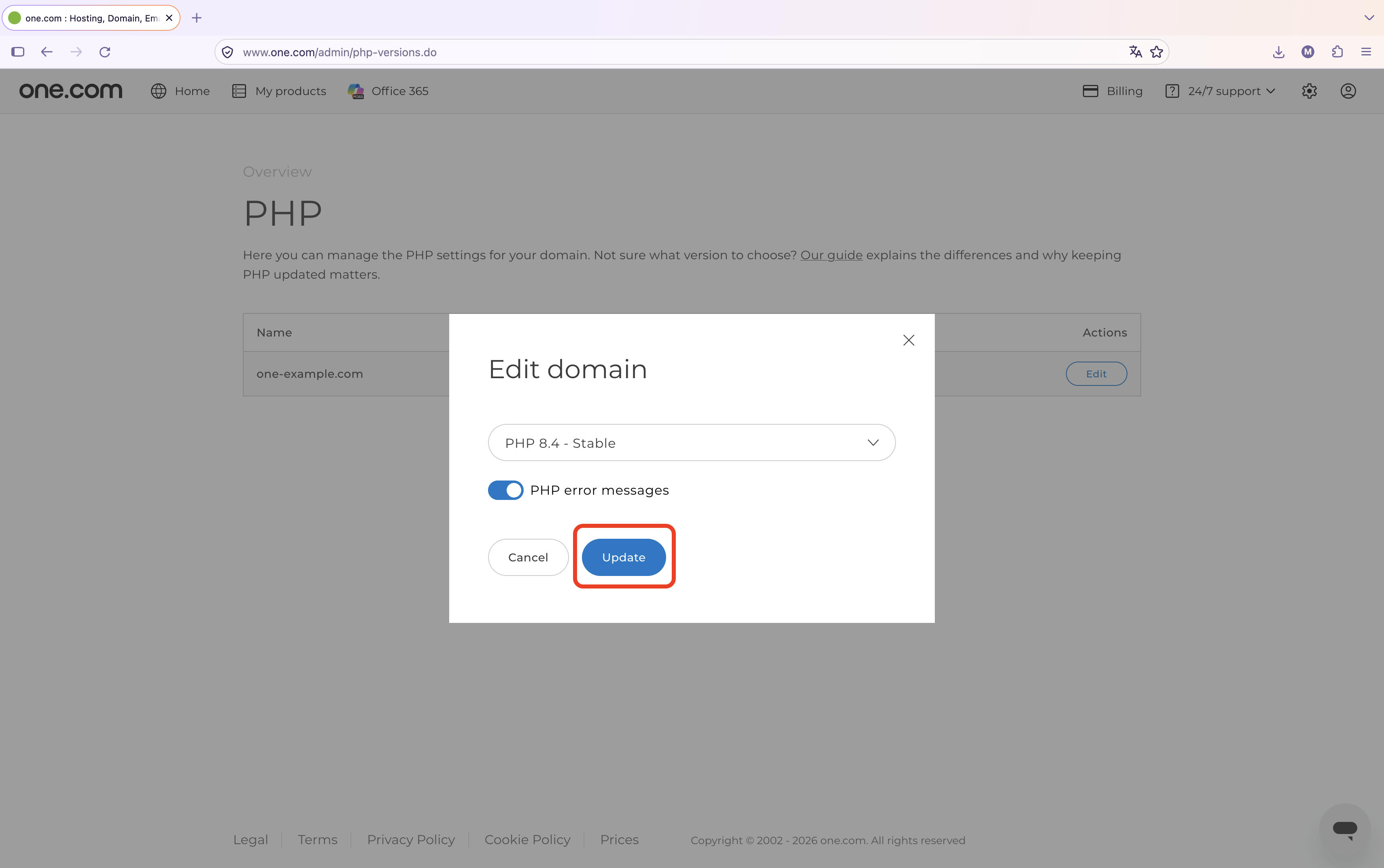The width and height of the screenshot is (1384, 868).
Task: Reload the page with the refresh icon
Action: 104,52
